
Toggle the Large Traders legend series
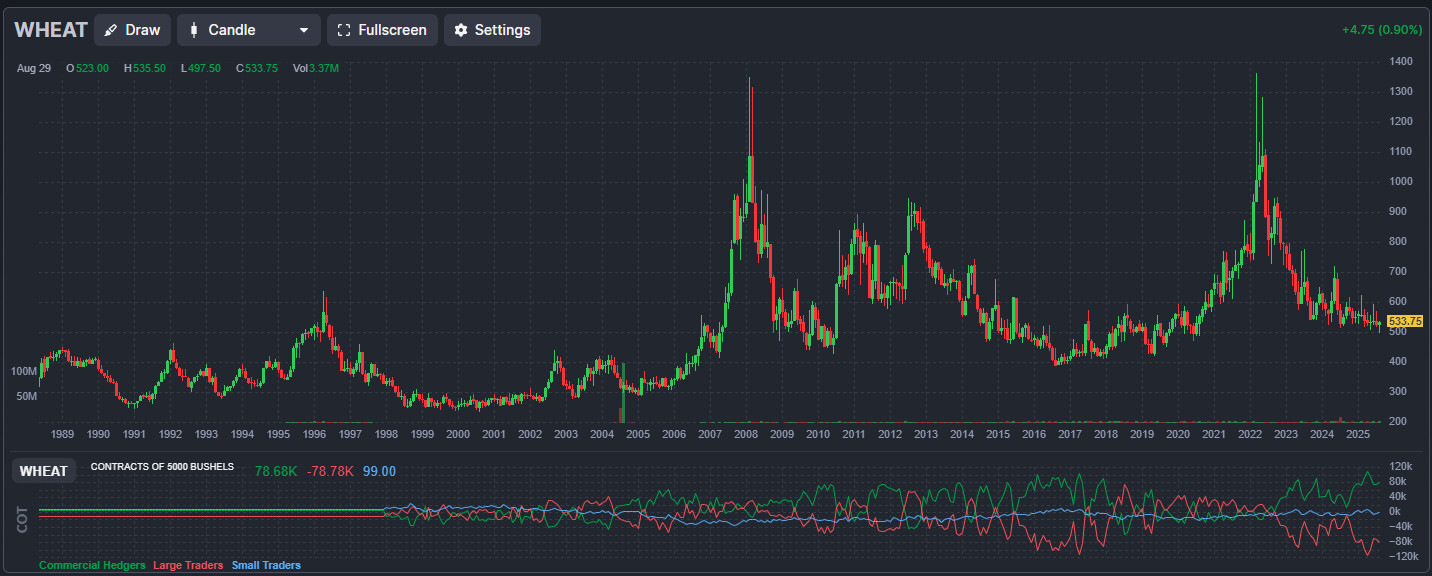[188, 565]
